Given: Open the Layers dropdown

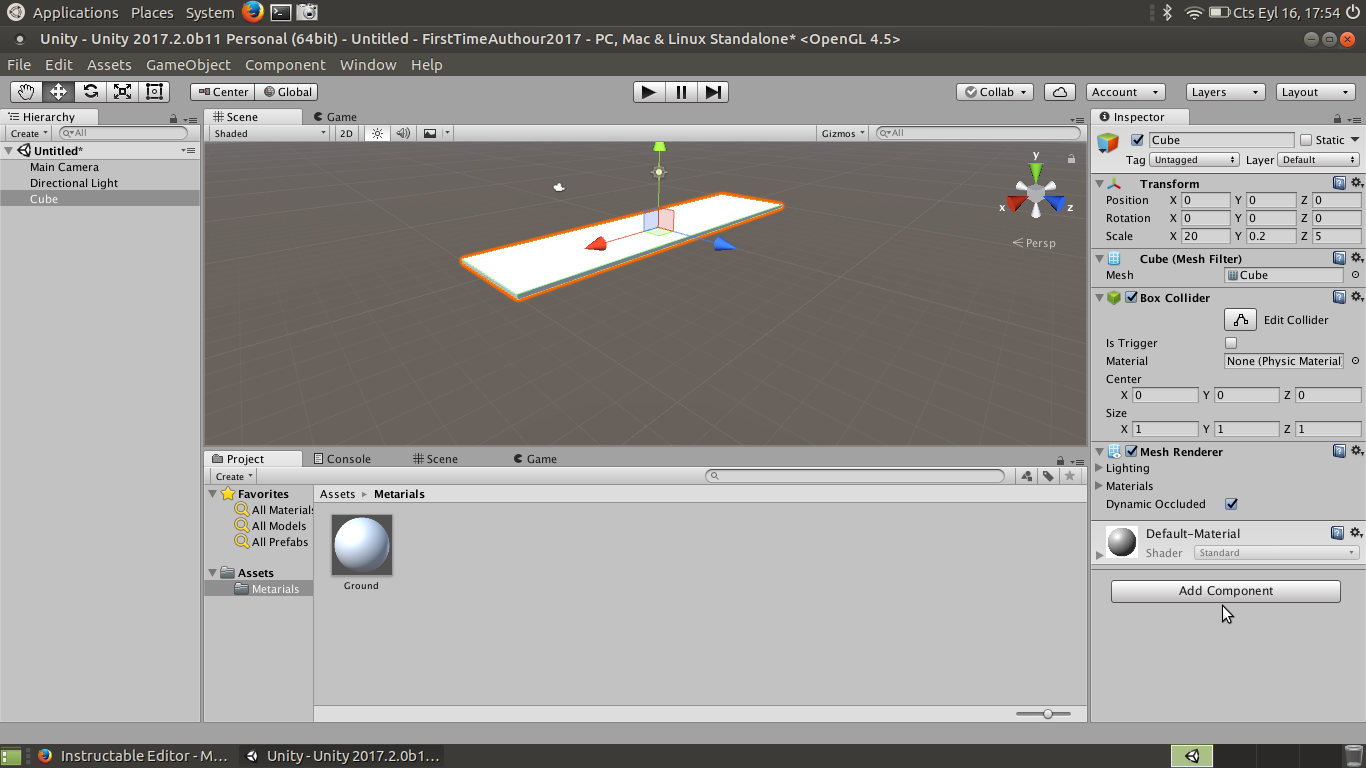Looking at the screenshot, I should pos(1225,92).
